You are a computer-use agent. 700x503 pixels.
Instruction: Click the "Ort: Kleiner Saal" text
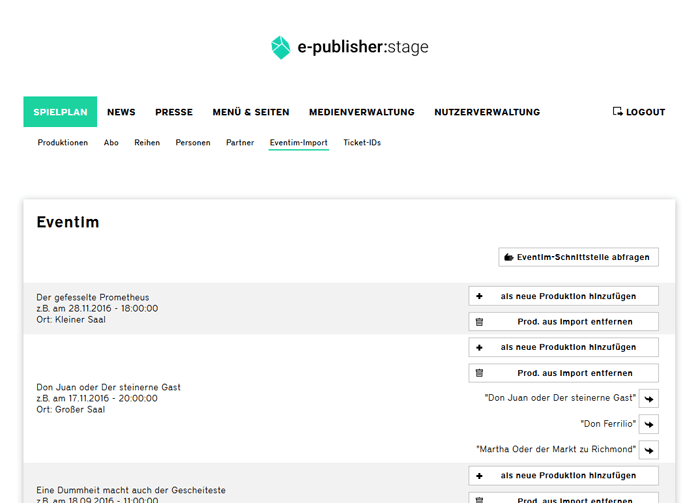(71, 320)
